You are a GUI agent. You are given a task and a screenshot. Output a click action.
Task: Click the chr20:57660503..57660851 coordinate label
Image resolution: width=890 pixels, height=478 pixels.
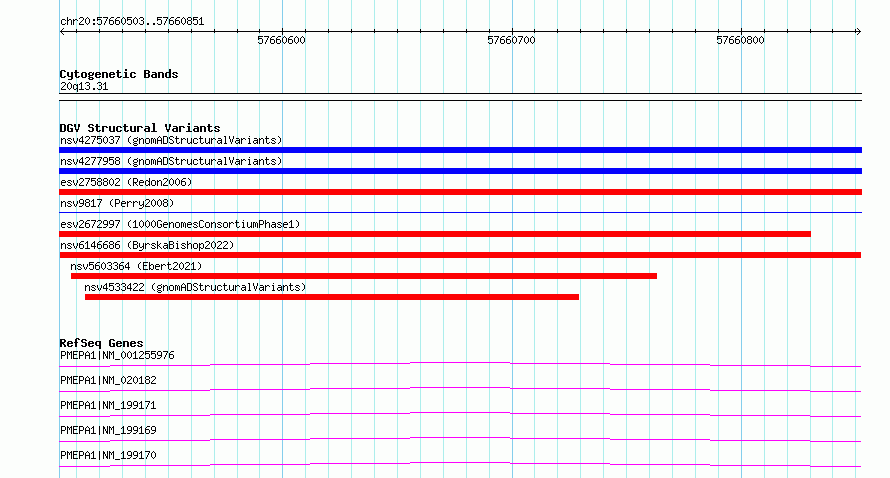click(132, 22)
